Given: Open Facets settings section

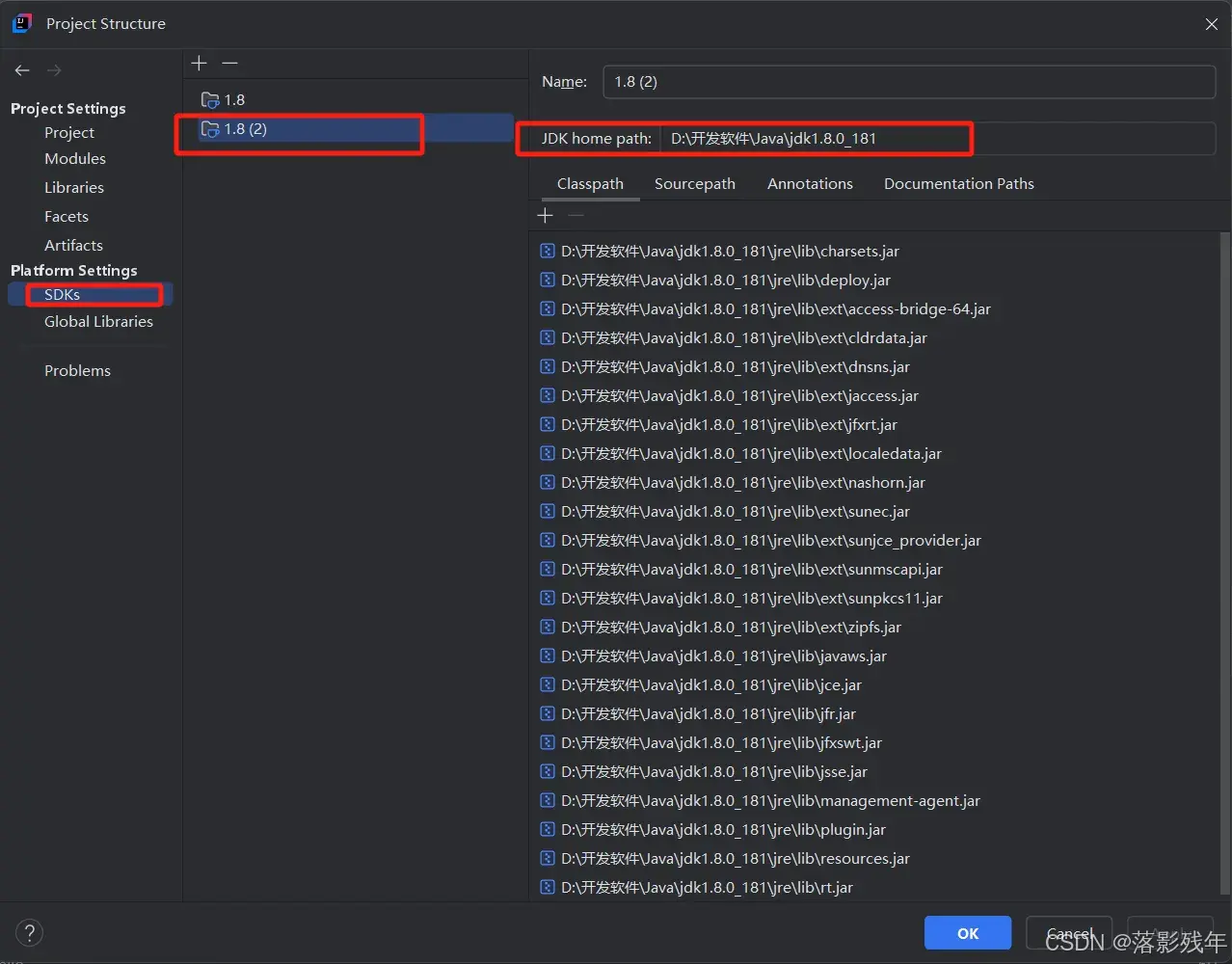Looking at the screenshot, I should point(67,217).
